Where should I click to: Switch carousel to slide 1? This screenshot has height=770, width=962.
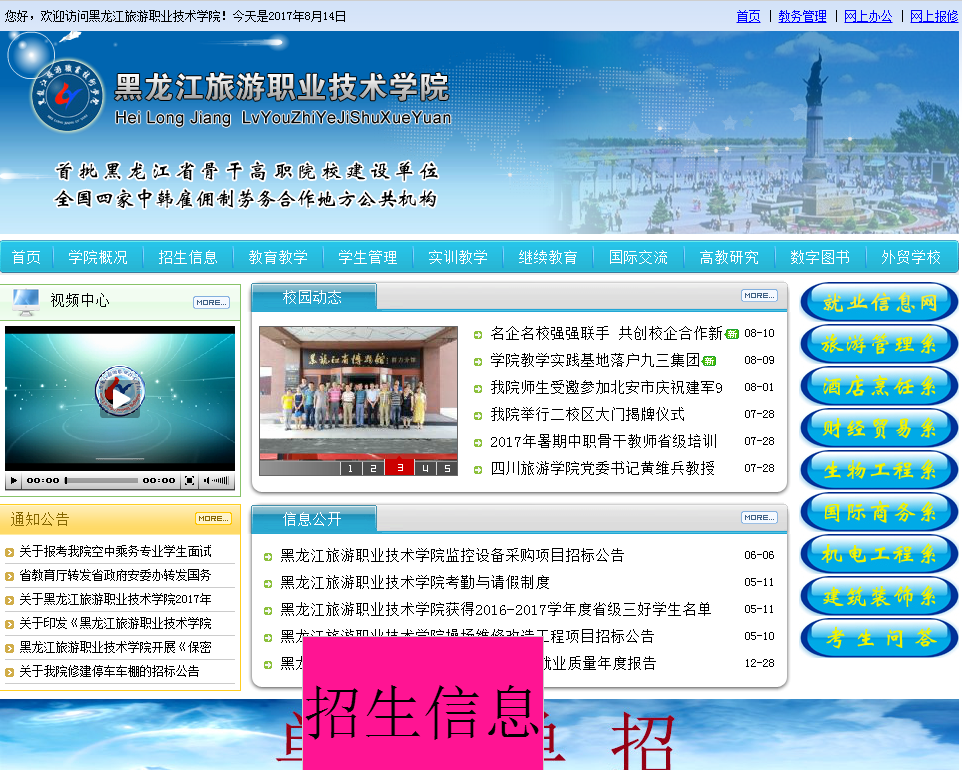[x=350, y=468]
